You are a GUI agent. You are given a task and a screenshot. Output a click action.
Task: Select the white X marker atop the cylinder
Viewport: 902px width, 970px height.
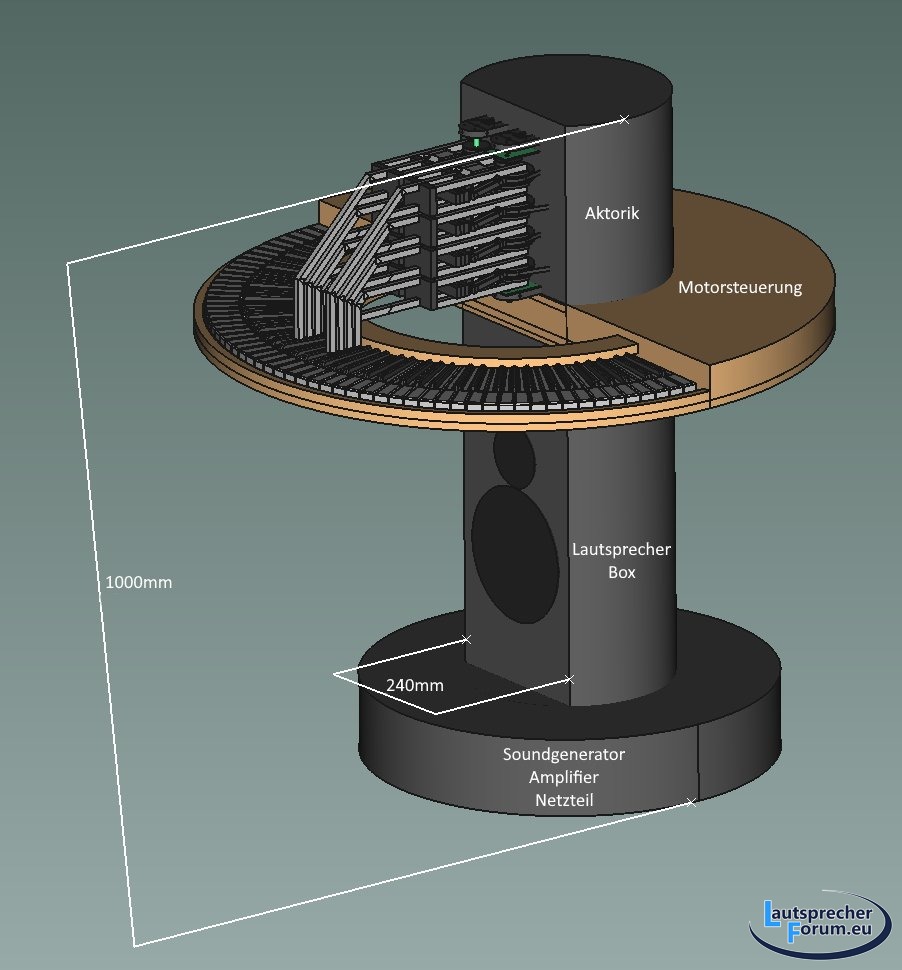[625, 120]
